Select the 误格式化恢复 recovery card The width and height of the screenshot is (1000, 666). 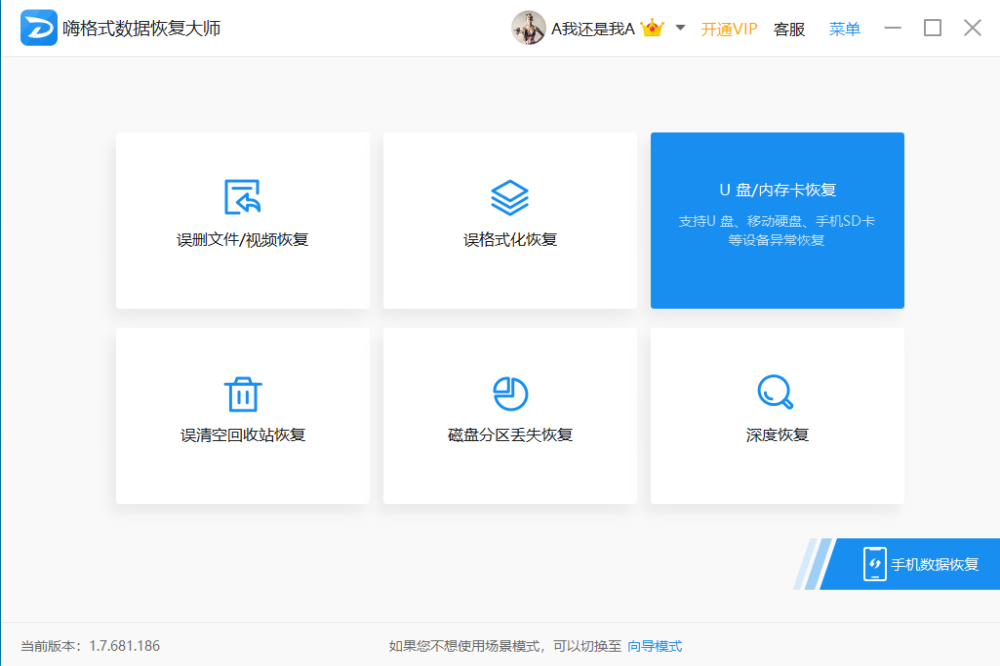(510, 220)
